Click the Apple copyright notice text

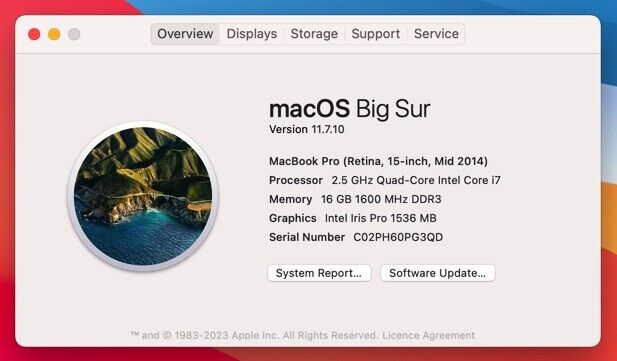pos(255,335)
